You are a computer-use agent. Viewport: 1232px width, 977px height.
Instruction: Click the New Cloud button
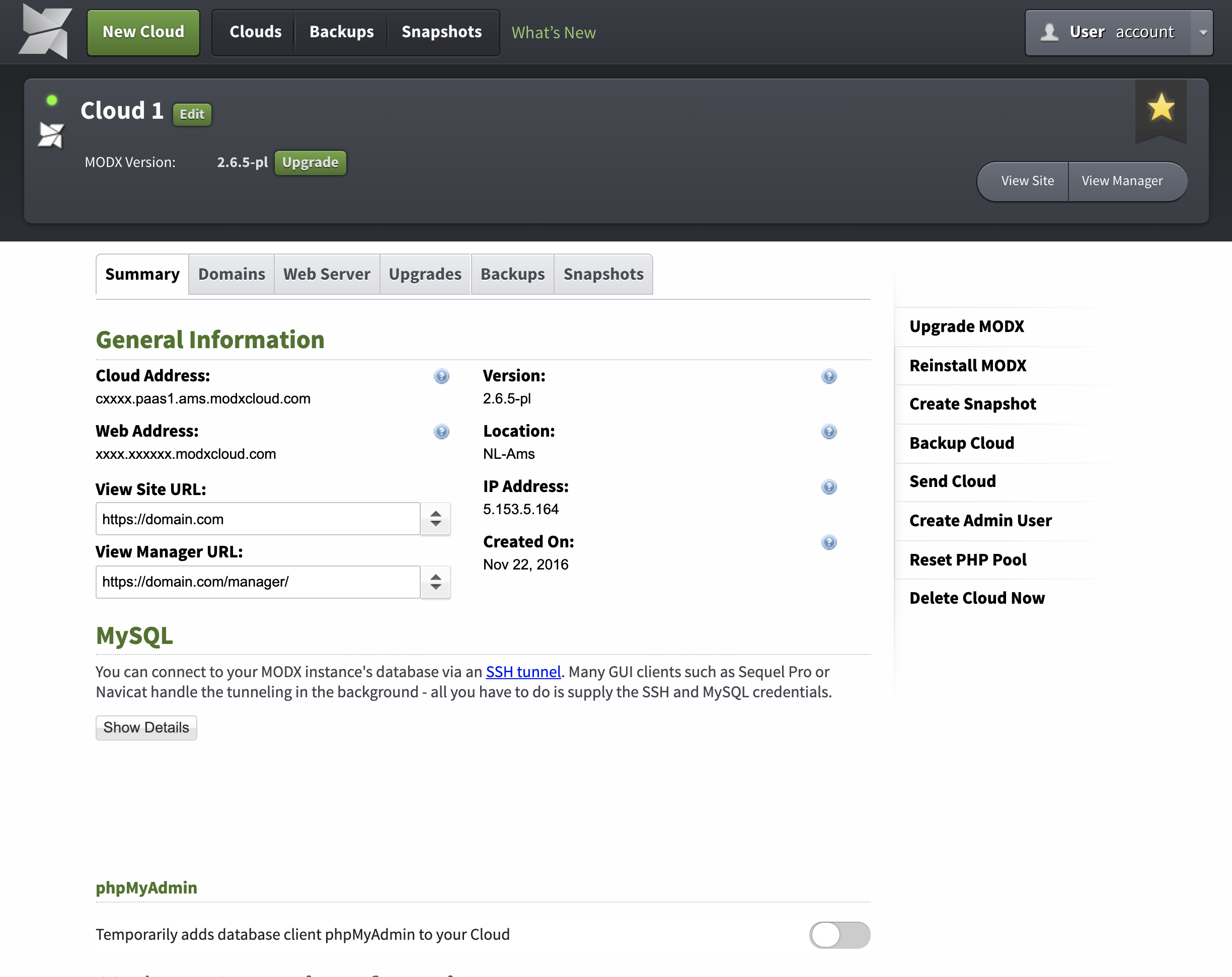(x=143, y=32)
